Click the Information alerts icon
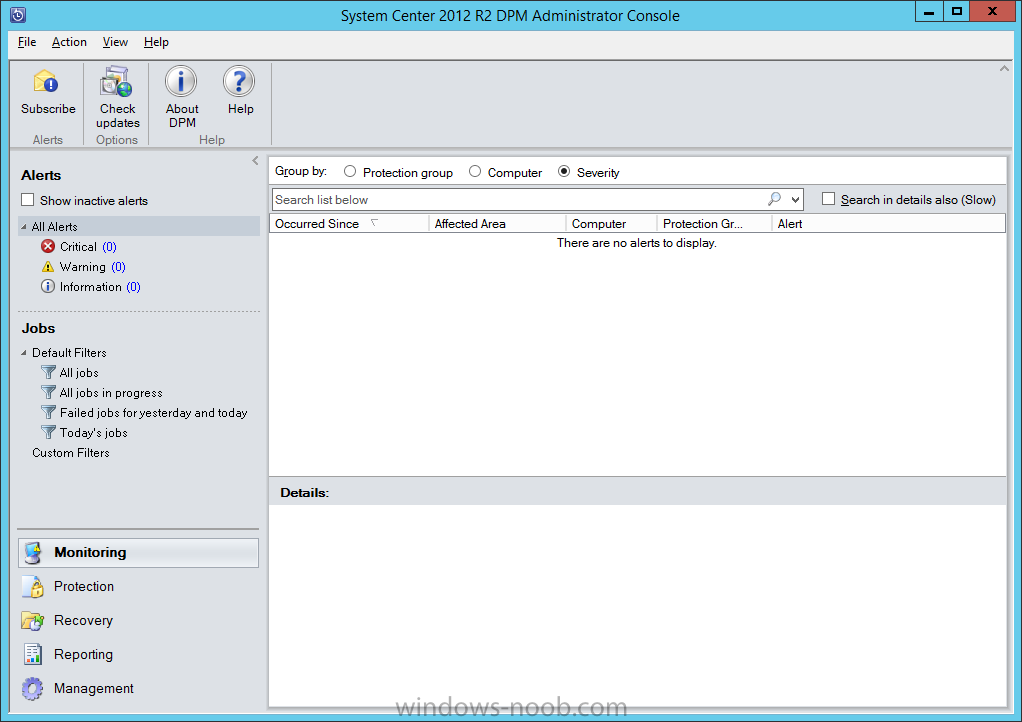 (48, 287)
